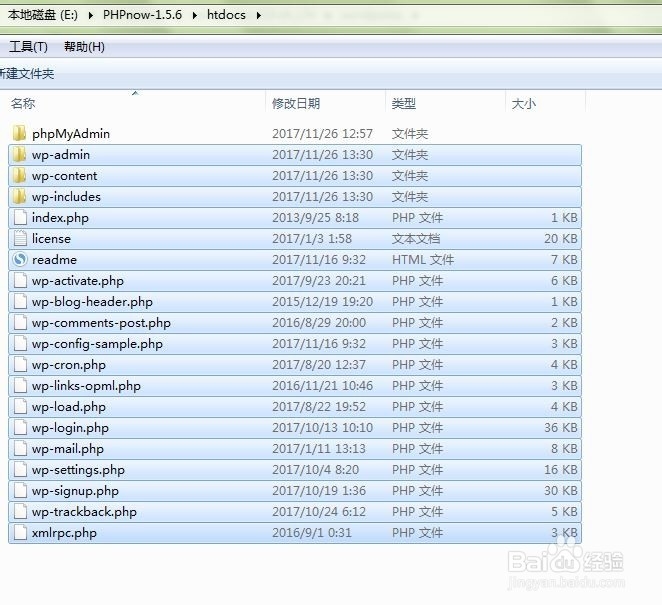Select the wp-config-sample.php file name

tap(97, 344)
